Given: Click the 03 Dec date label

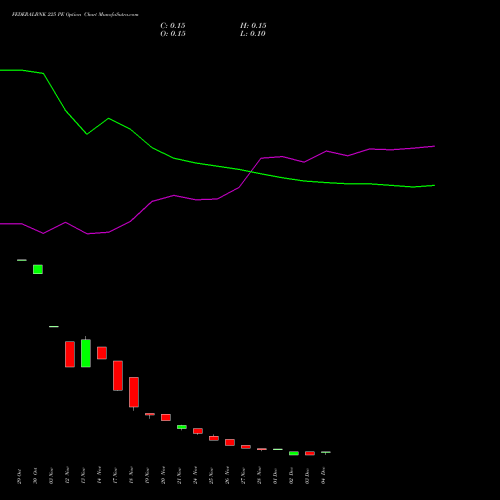Looking at the screenshot, I should click(307, 476).
